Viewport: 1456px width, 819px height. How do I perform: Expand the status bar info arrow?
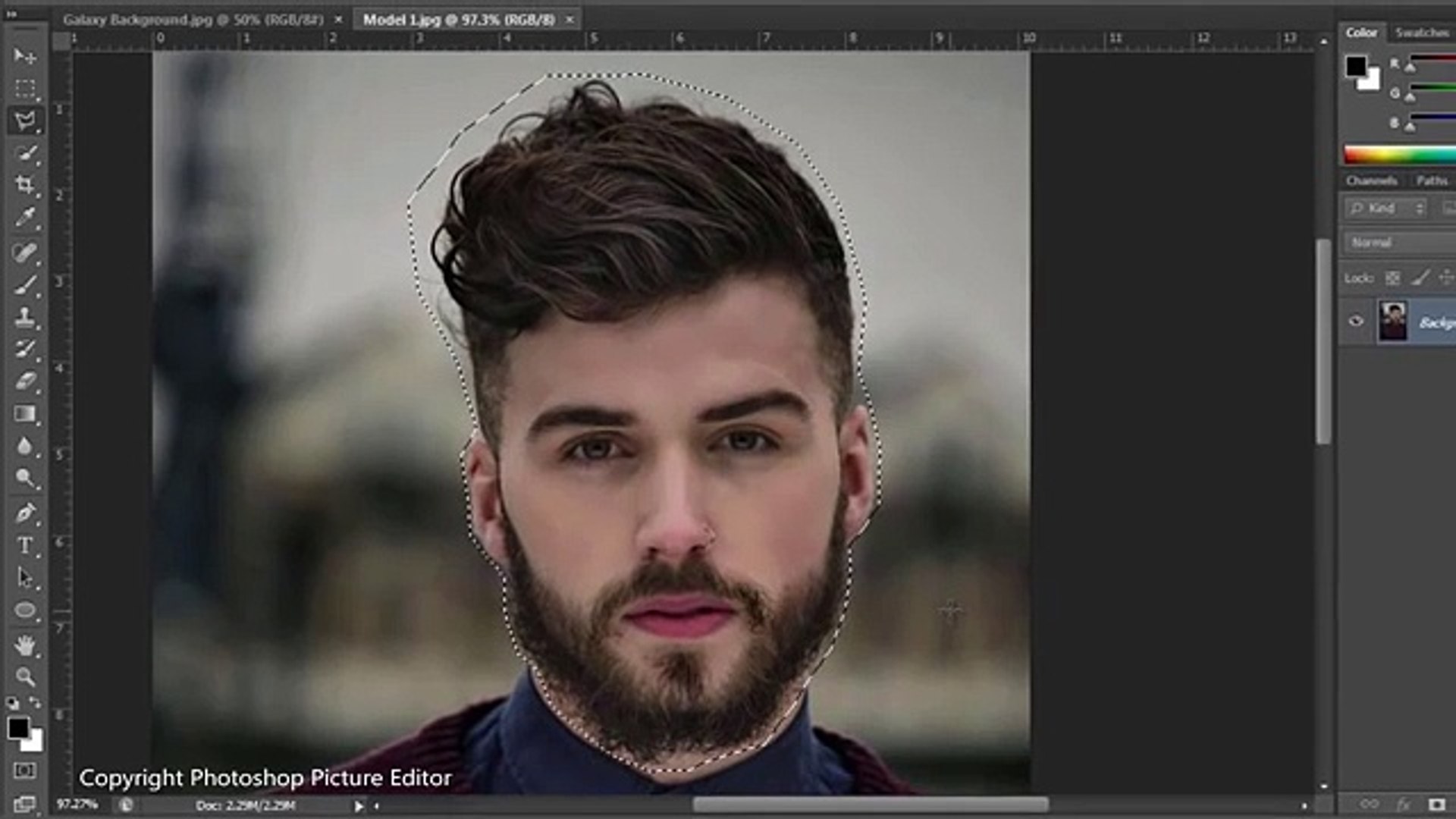(x=358, y=806)
